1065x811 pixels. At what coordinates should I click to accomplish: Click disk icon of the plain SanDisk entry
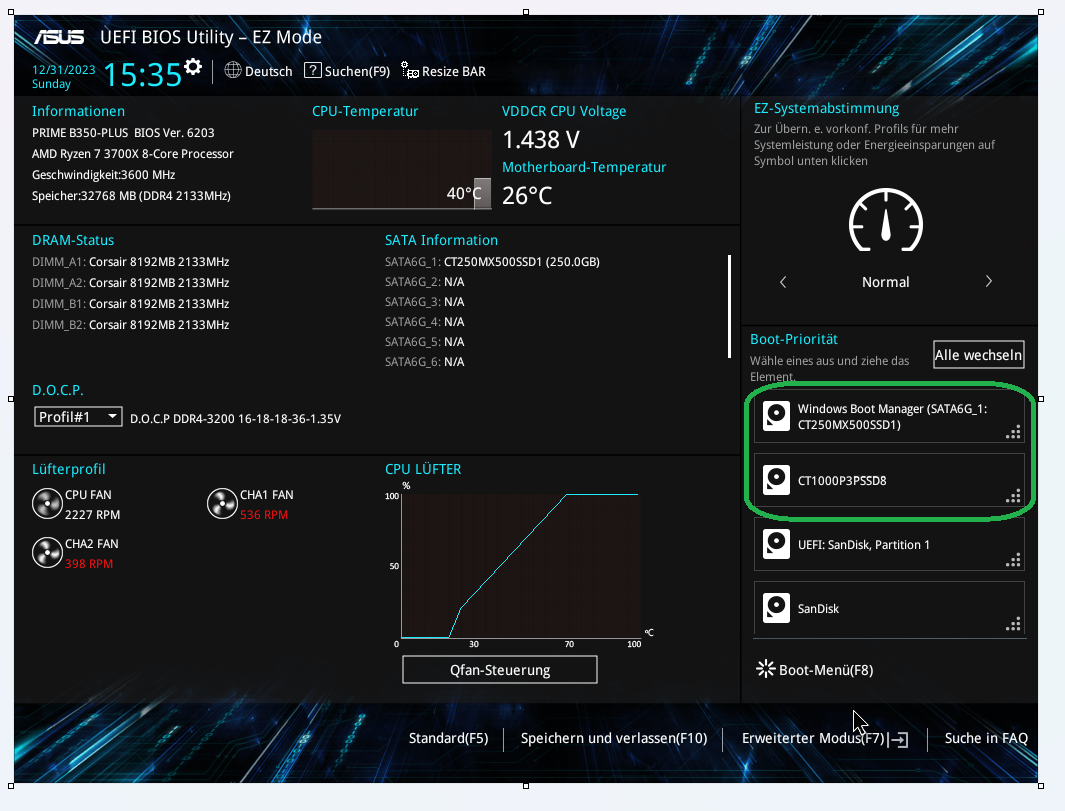coord(776,608)
